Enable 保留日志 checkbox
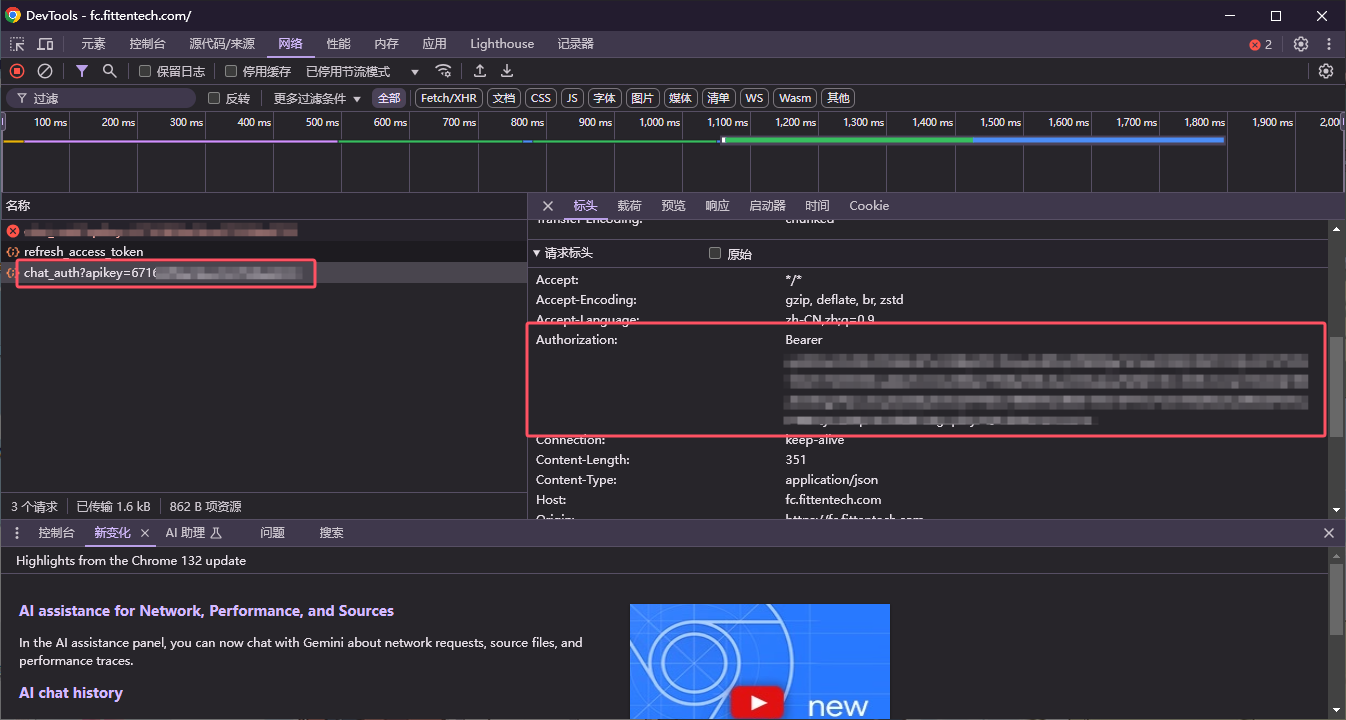The width and height of the screenshot is (1346, 720). coord(145,71)
